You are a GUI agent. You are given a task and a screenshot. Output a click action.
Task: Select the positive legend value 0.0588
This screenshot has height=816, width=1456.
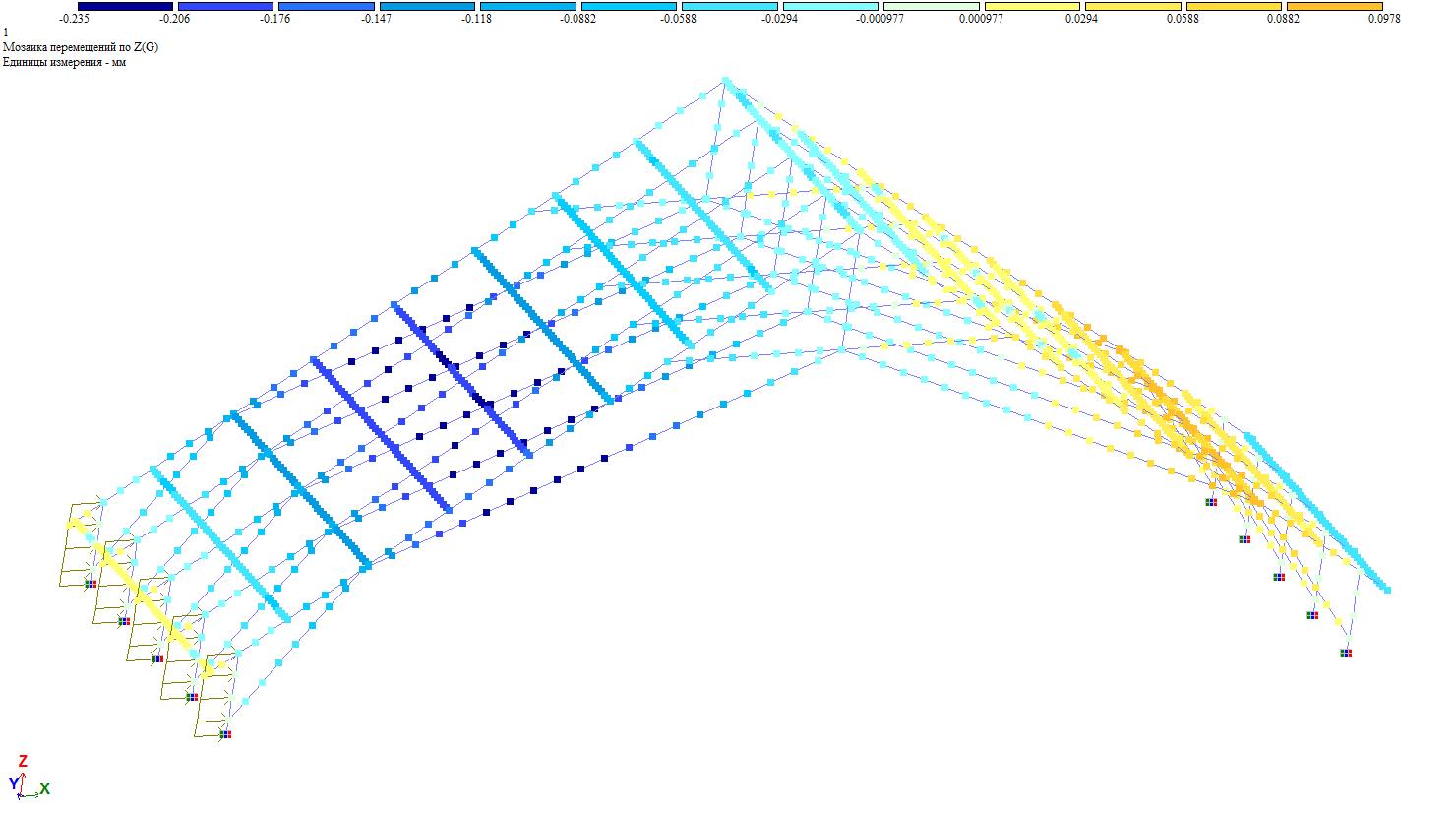tap(1183, 19)
